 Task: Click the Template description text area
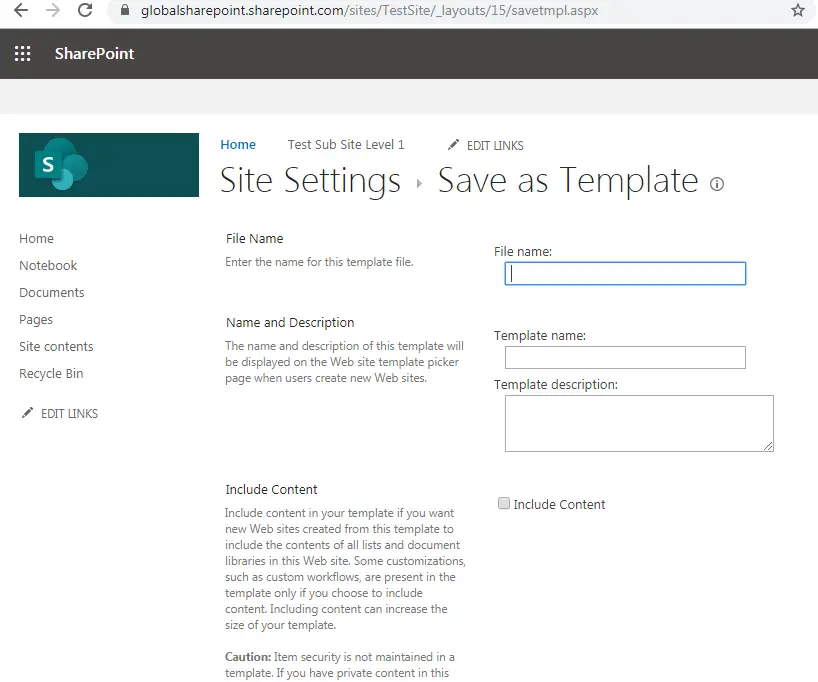pos(639,423)
